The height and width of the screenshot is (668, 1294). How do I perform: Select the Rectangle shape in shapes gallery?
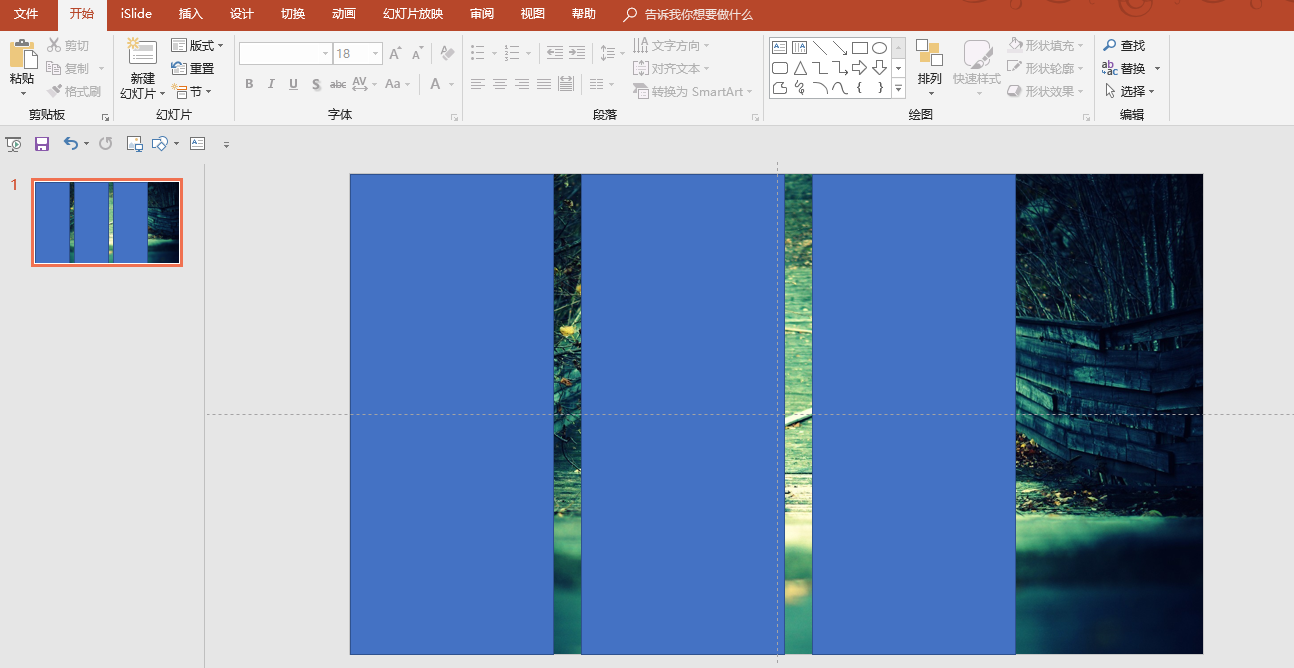859,47
